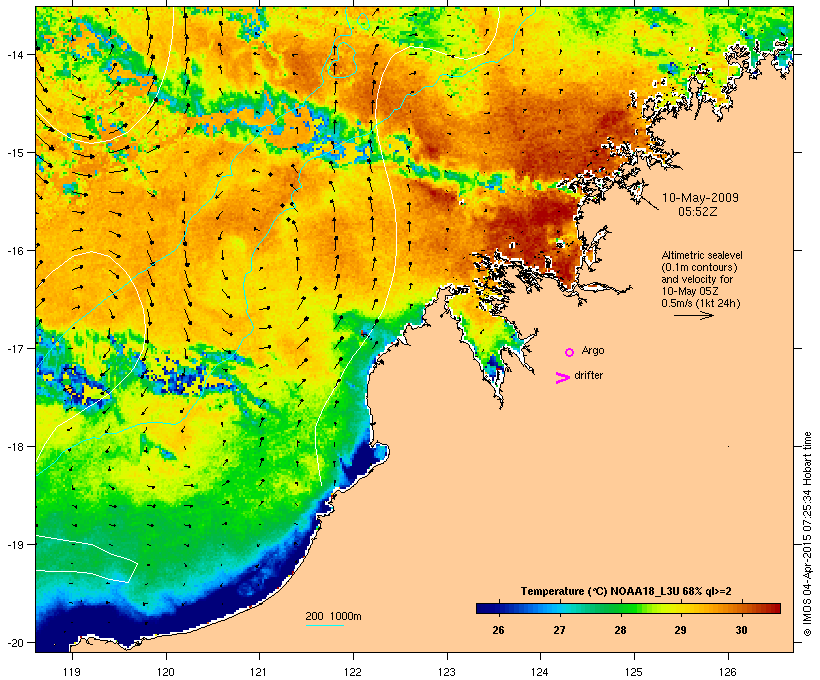The height and width of the screenshot is (680, 820).
Task: Click the colorbar tick label '26'
Action: click(x=498, y=630)
